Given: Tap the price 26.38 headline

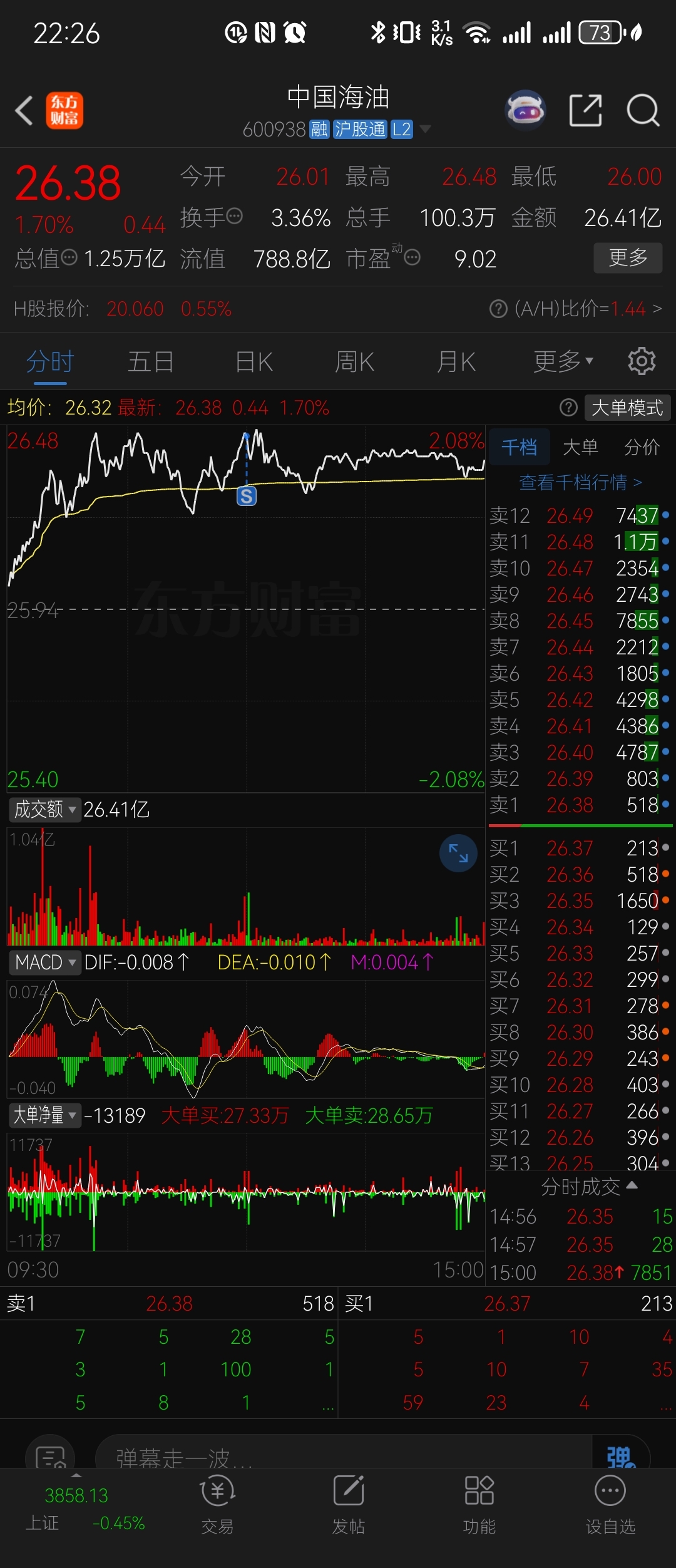Looking at the screenshot, I should coord(68,183).
